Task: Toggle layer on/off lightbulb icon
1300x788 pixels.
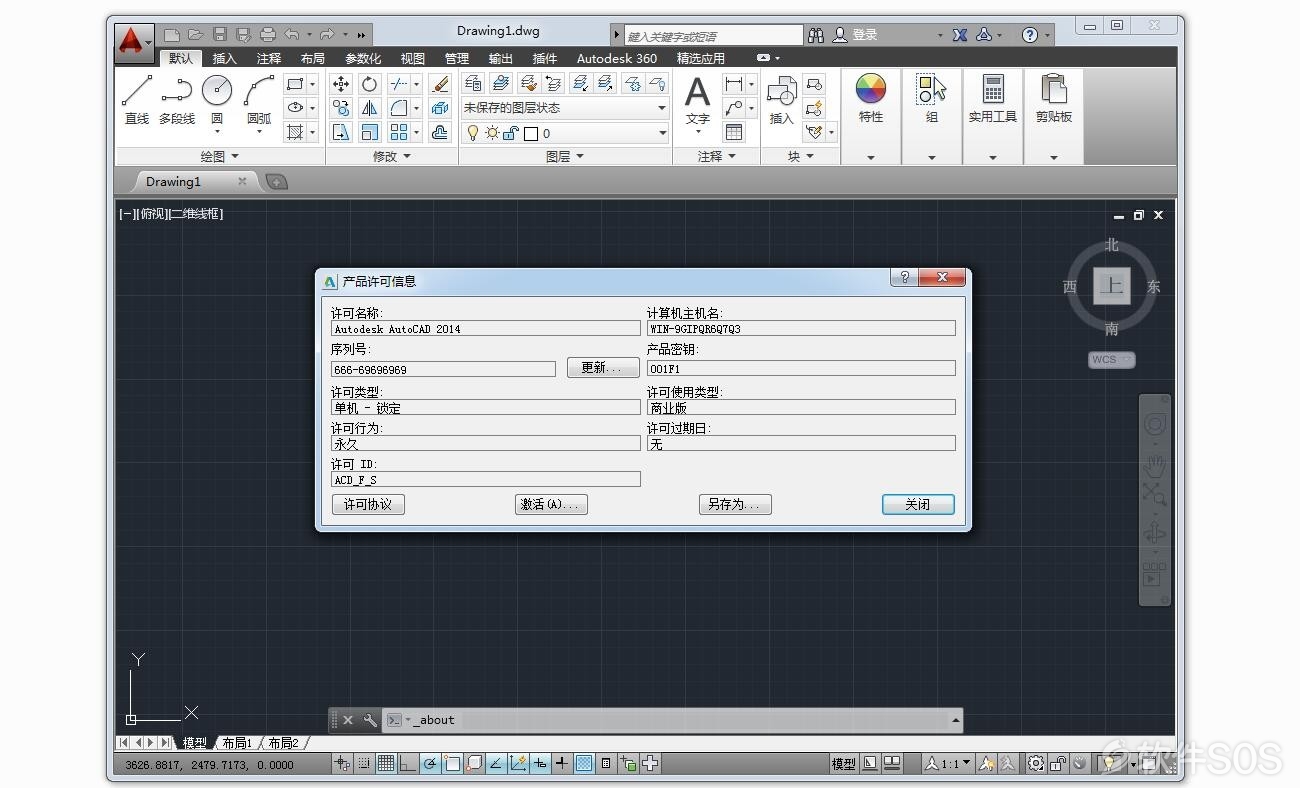Action: click(473, 133)
